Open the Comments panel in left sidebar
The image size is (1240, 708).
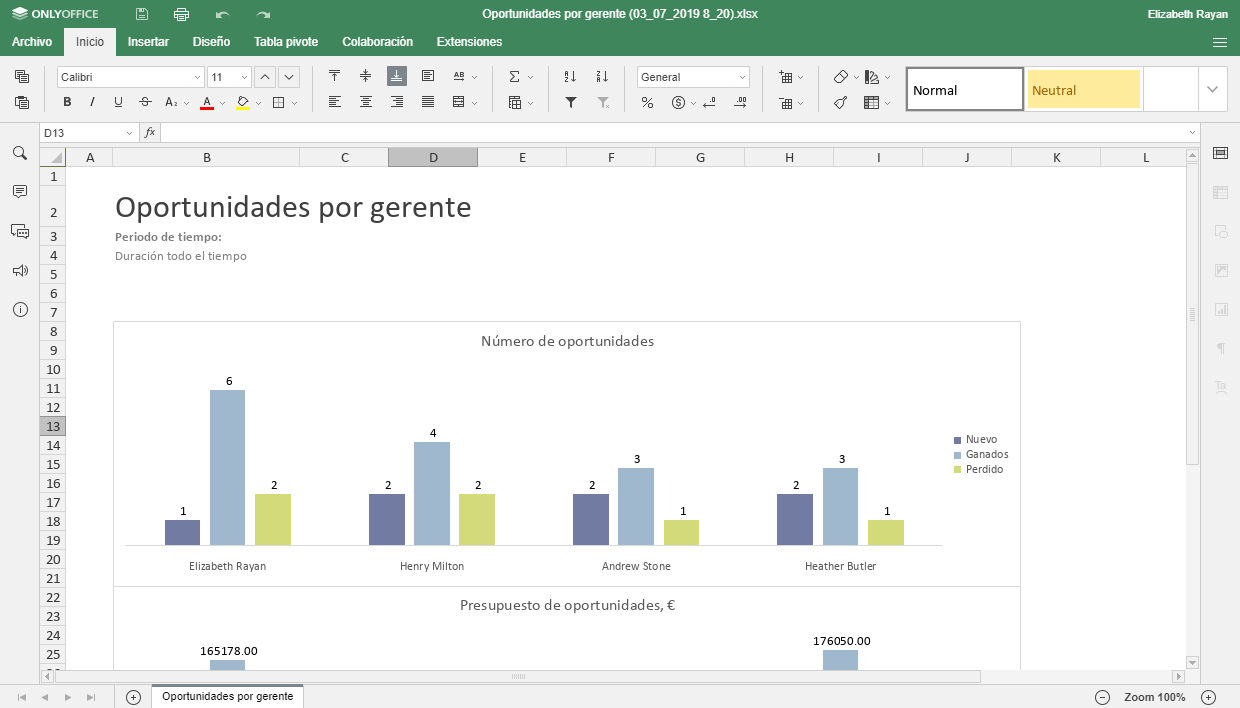[20, 191]
